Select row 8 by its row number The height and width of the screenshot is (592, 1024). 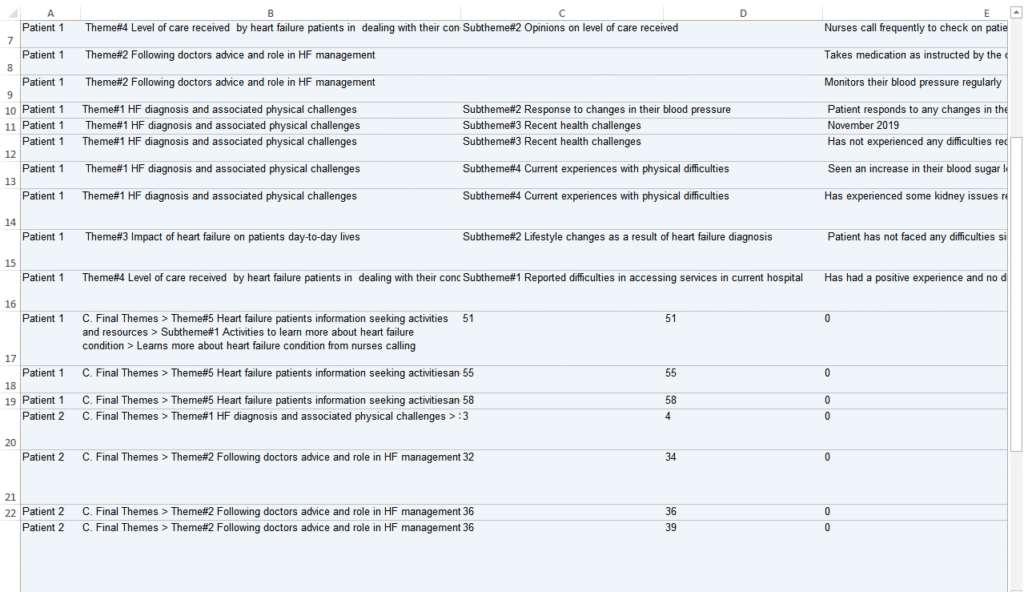click(x=10, y=61)
